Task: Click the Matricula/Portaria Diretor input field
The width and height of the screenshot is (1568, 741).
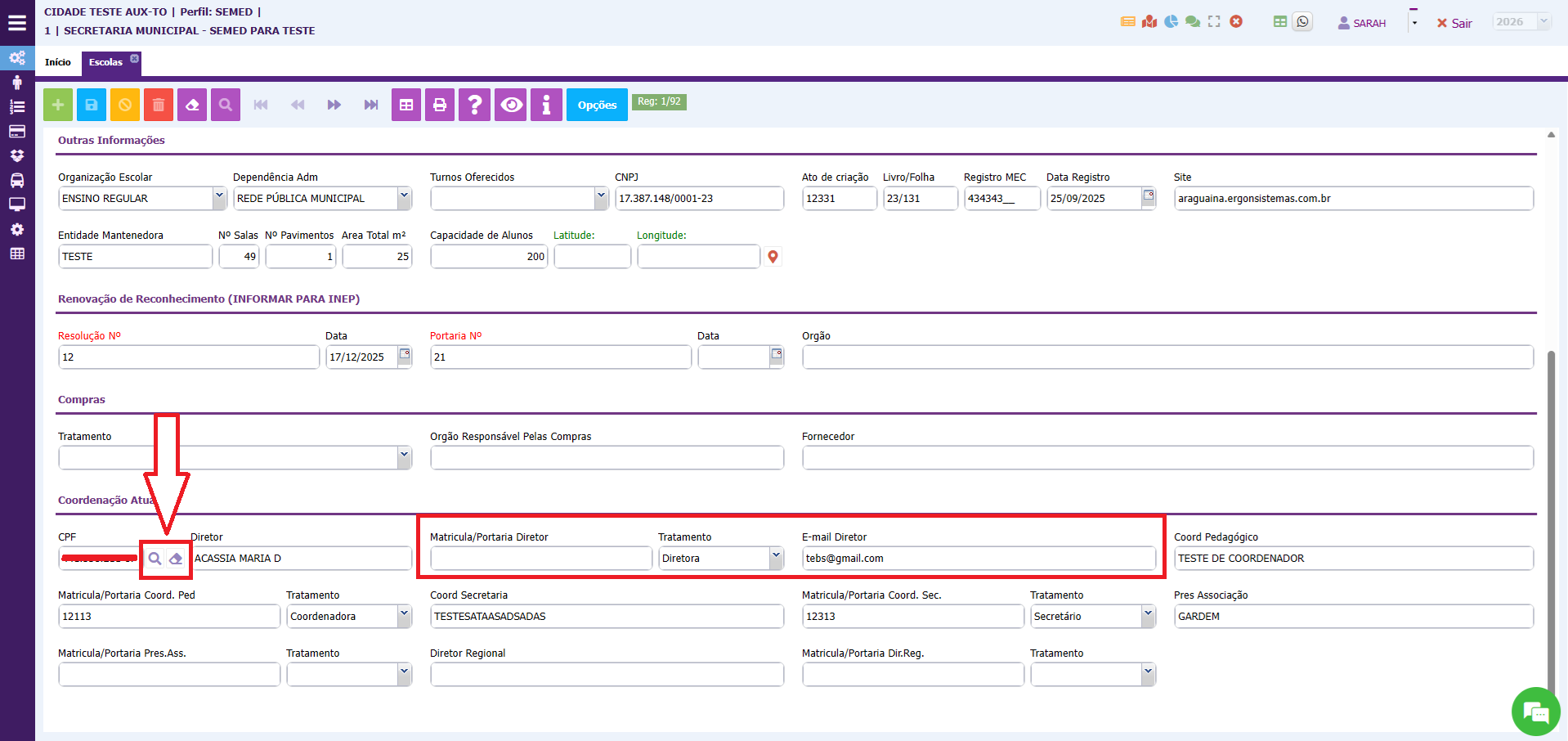Action: [x=540, y=559]
